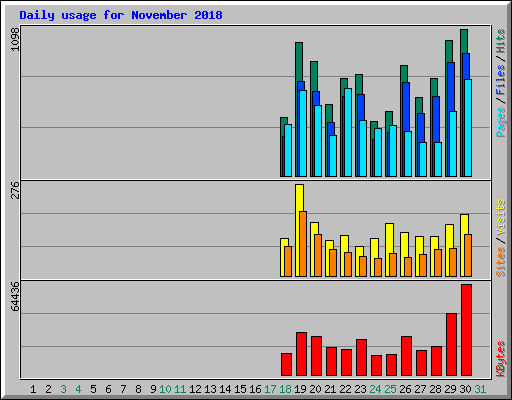
Task: Click the 1098 hits axis value
Action: coord(15,39)
